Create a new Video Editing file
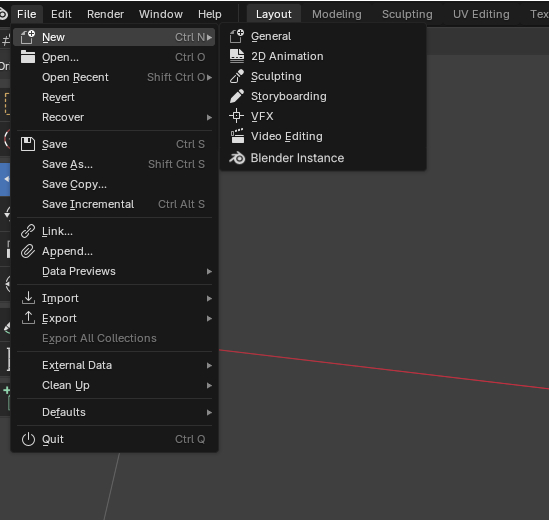The height and width of the screenshot is (520, 549). point(323,136)
